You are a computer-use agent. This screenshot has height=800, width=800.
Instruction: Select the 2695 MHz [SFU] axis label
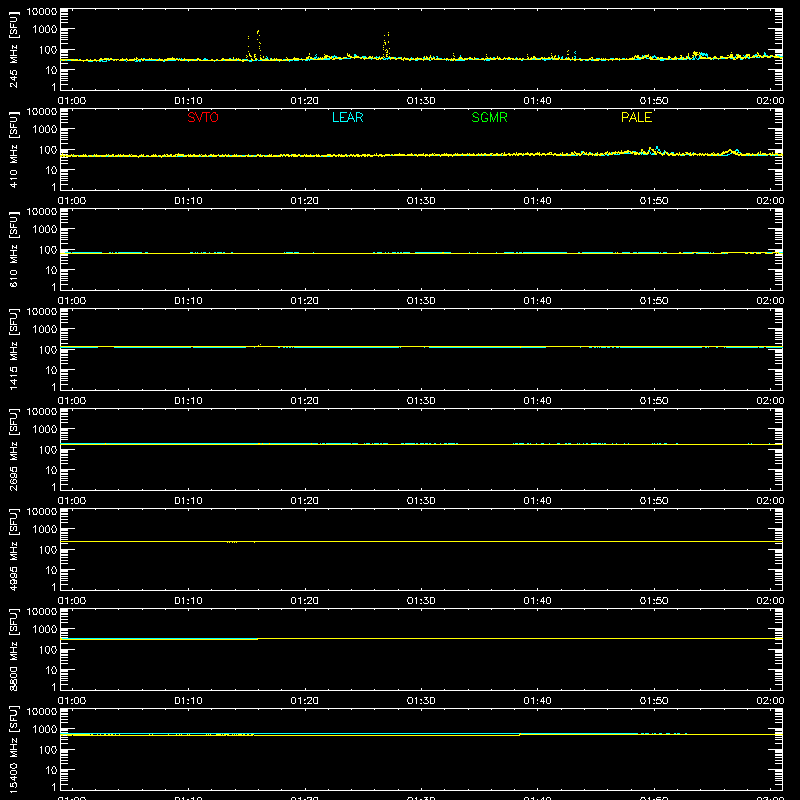(13, 450)
